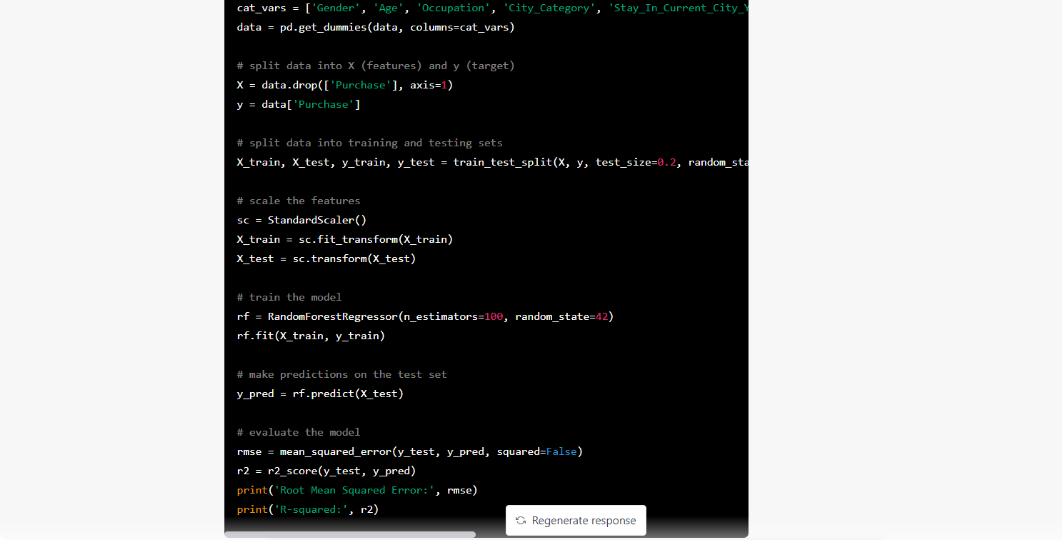Click the print 'Root Mean Squared Error:' line
1062x540 pixels.
click(358, 491)
